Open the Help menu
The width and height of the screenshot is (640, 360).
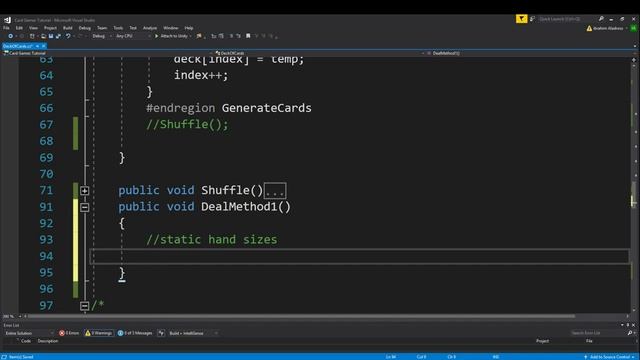pyautogui.click(x=189, y=28)
